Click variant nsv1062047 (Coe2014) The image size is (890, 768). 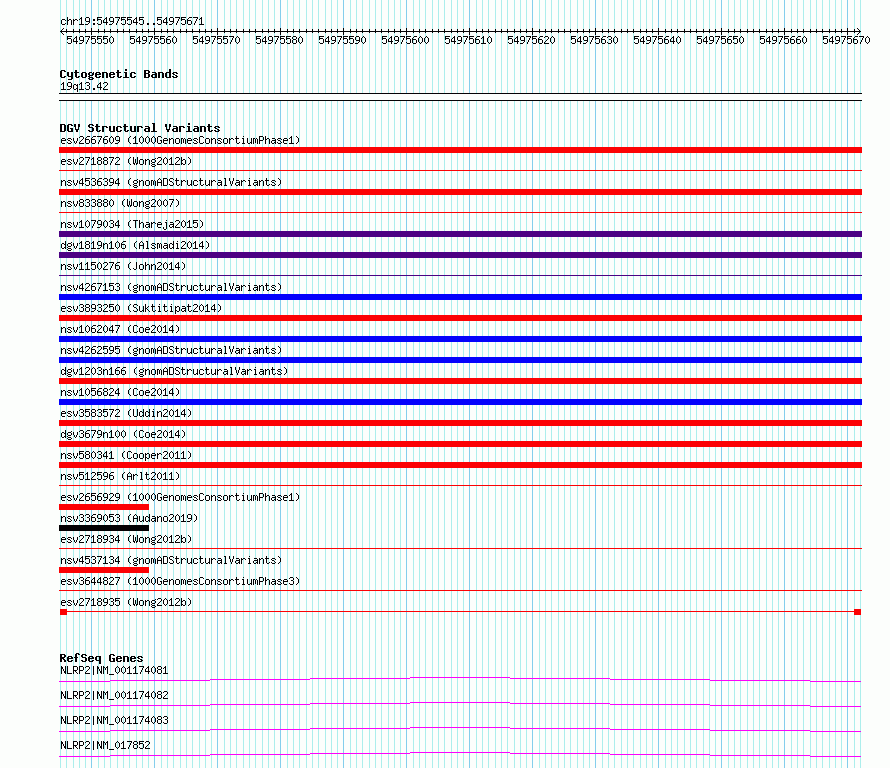(120, 329)
